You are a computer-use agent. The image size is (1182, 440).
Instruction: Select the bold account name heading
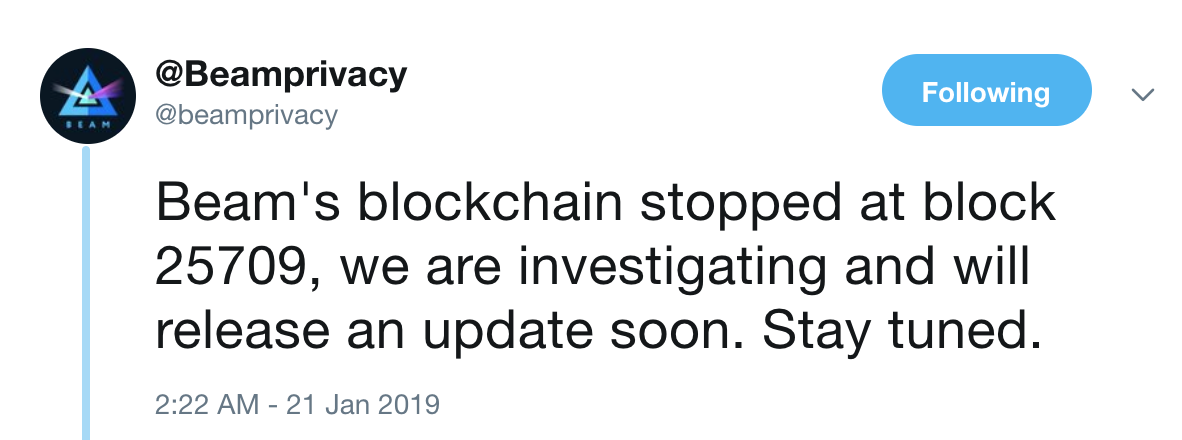281,75
